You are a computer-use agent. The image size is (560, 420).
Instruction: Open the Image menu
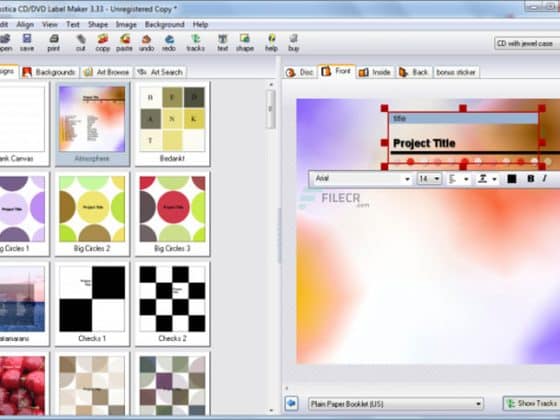pos(126,25)
